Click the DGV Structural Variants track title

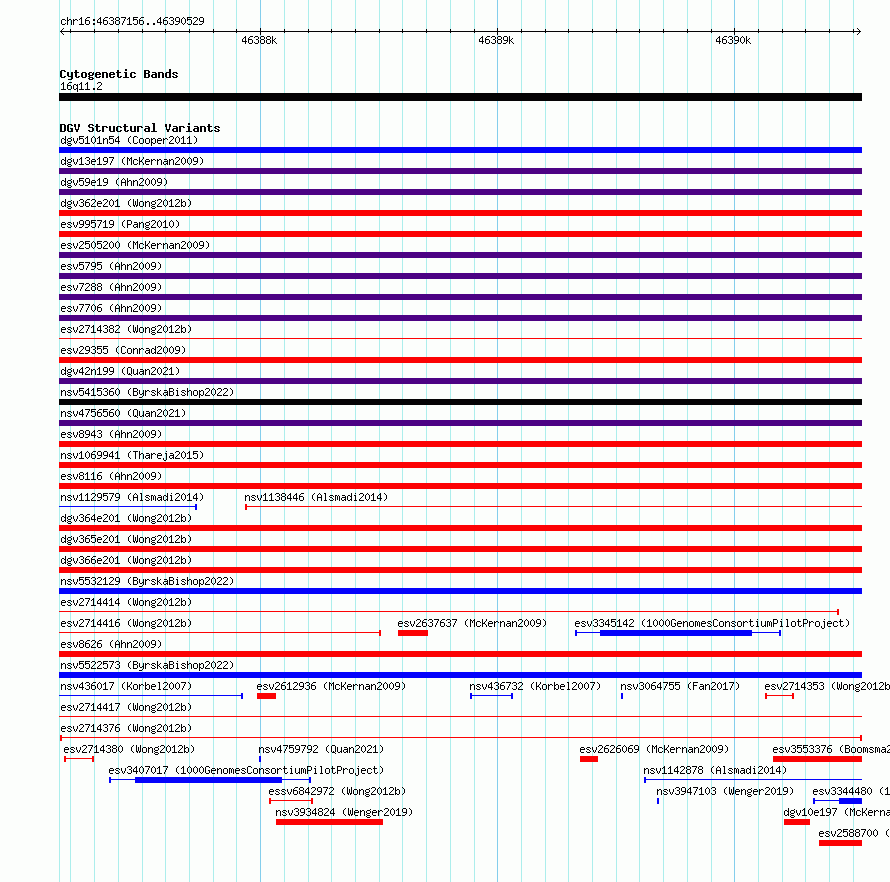click(140, 128)
